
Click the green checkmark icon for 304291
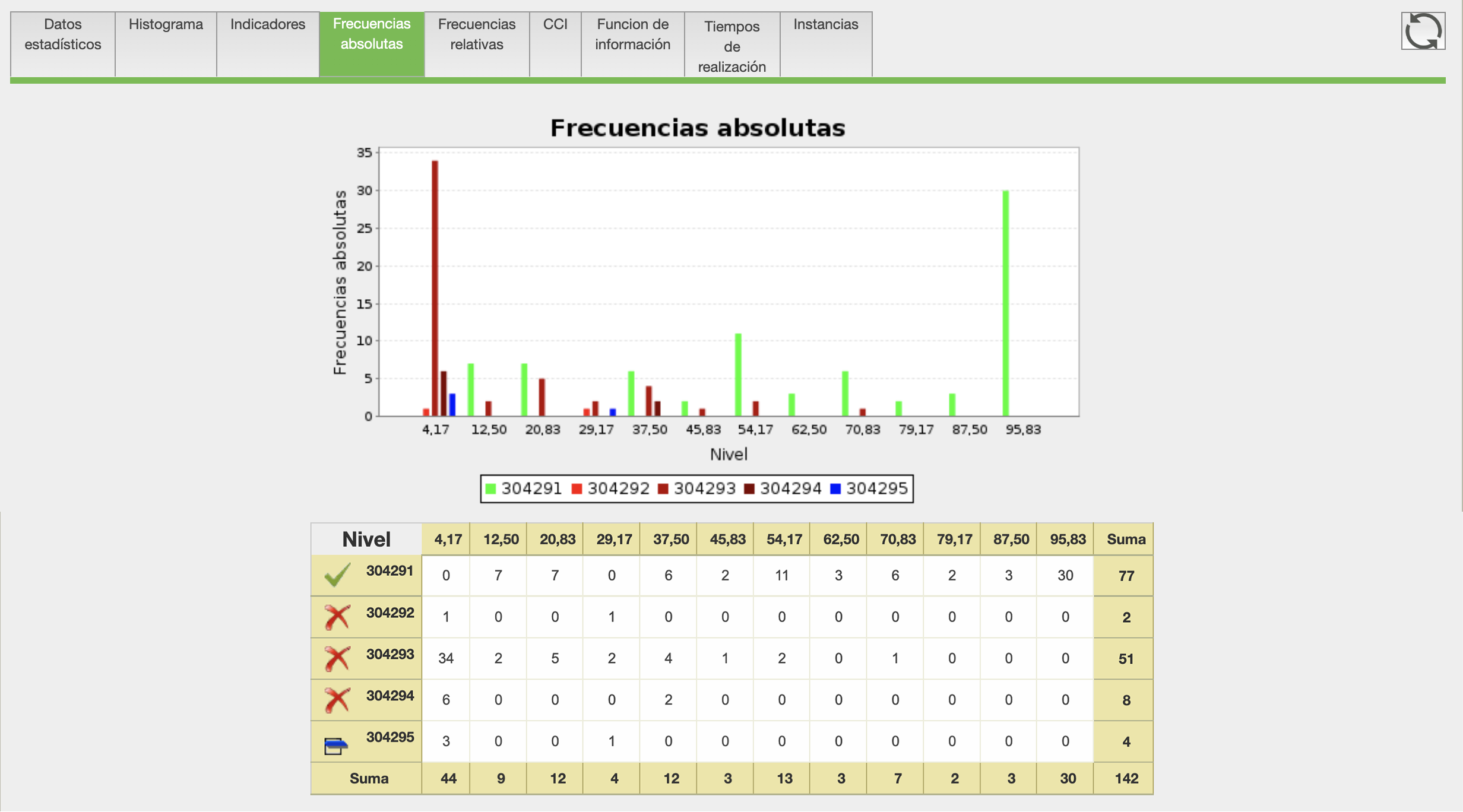[337, 575]
